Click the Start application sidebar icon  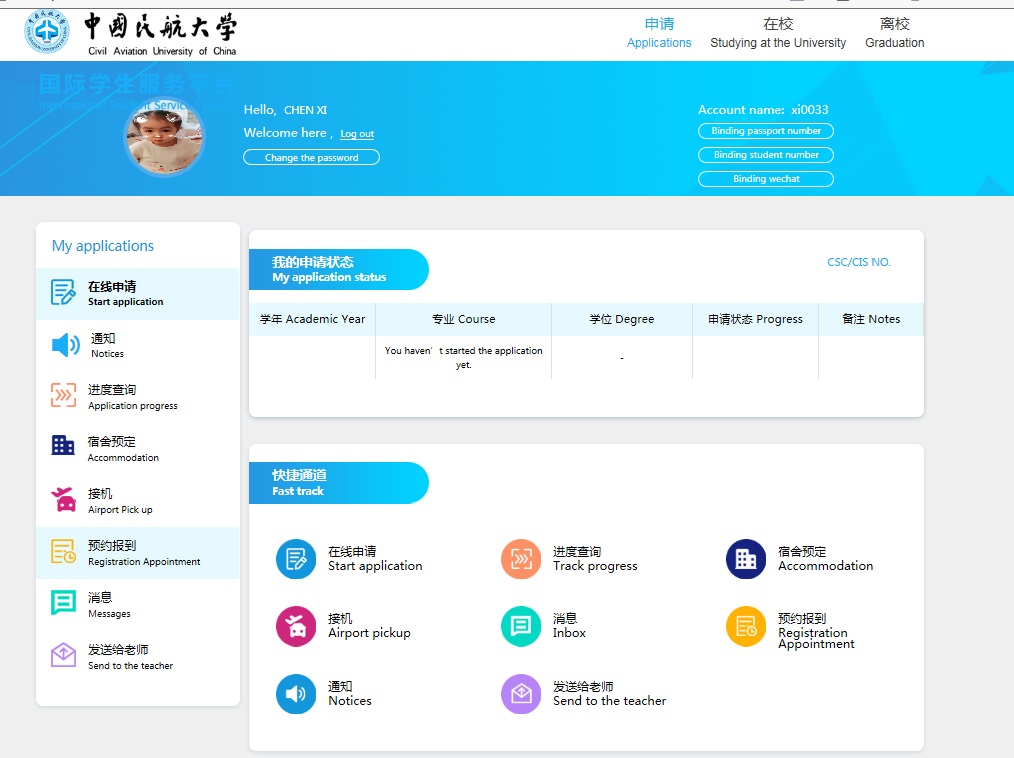click(63, 293)
